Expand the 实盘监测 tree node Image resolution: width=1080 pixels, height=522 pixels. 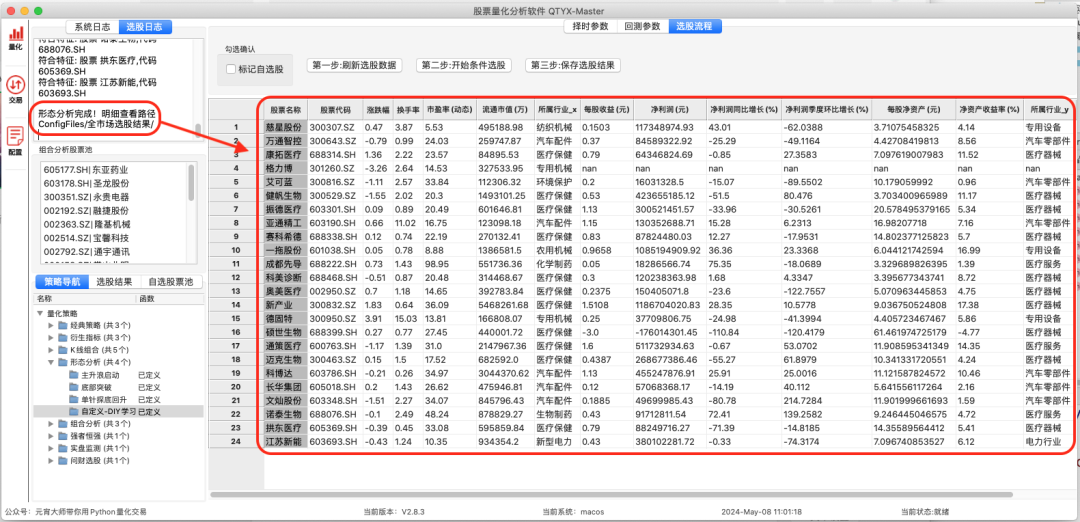pyautogui.click(x=52, y=448)
